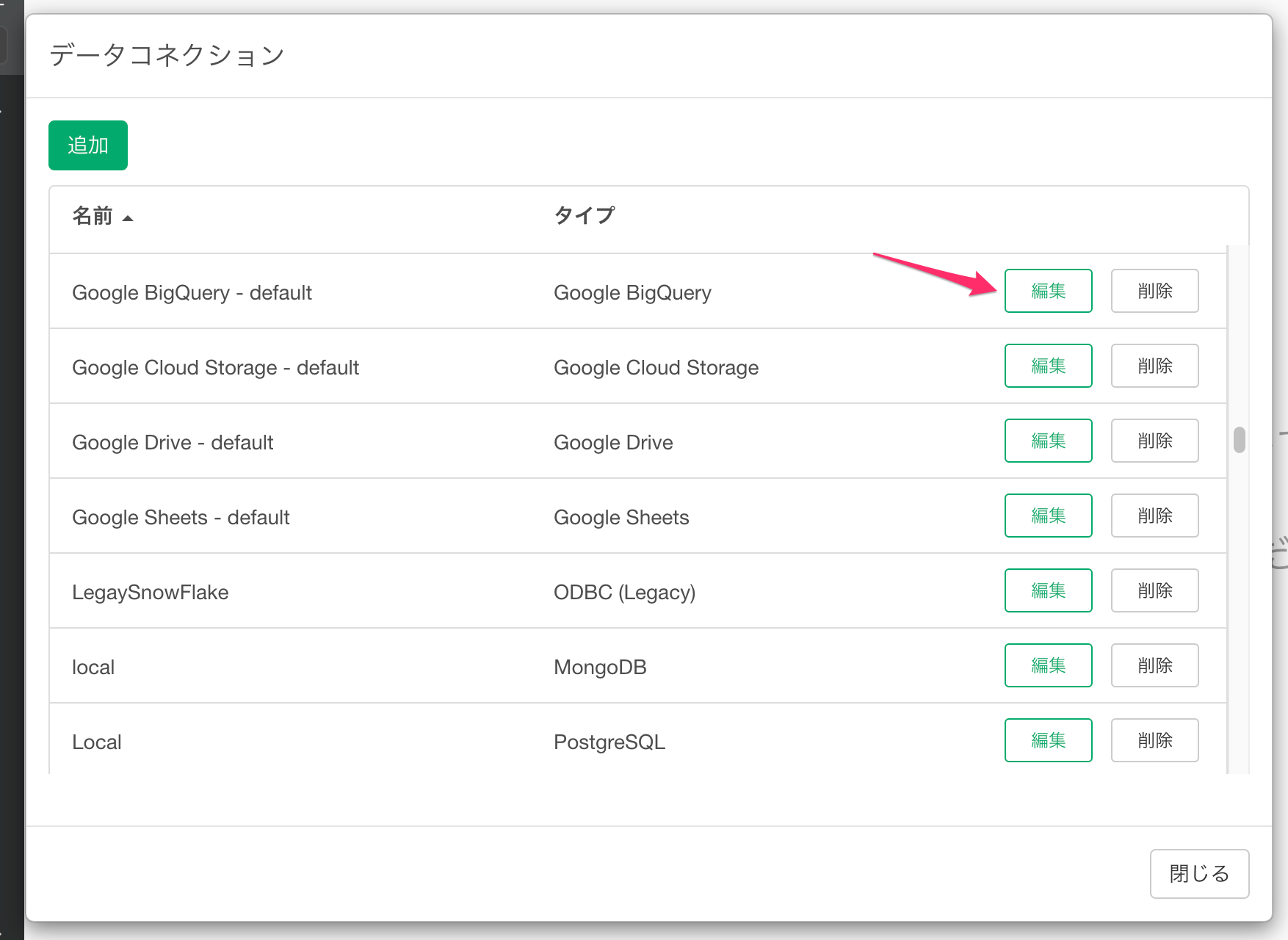This screenshot has height=940, width=1288.
Task: Click the connections list scrollbar thumb
Action: [1240, 440]
